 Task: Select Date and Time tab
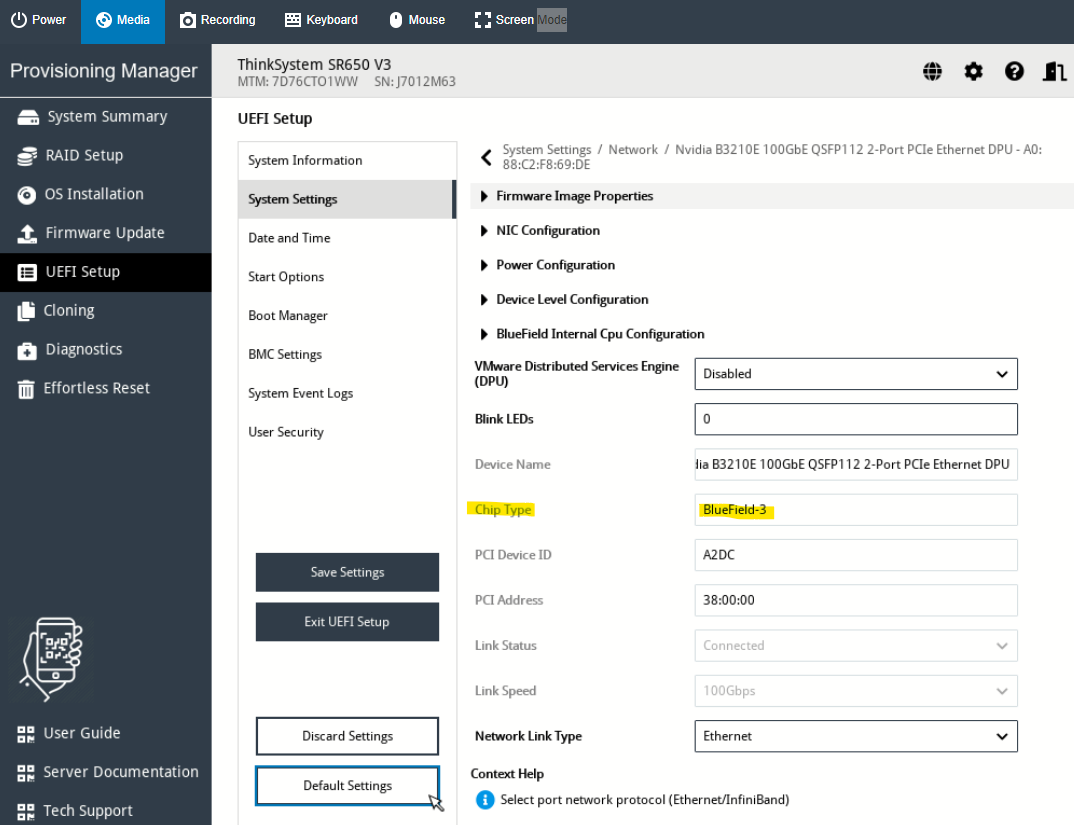click(347, 238)
